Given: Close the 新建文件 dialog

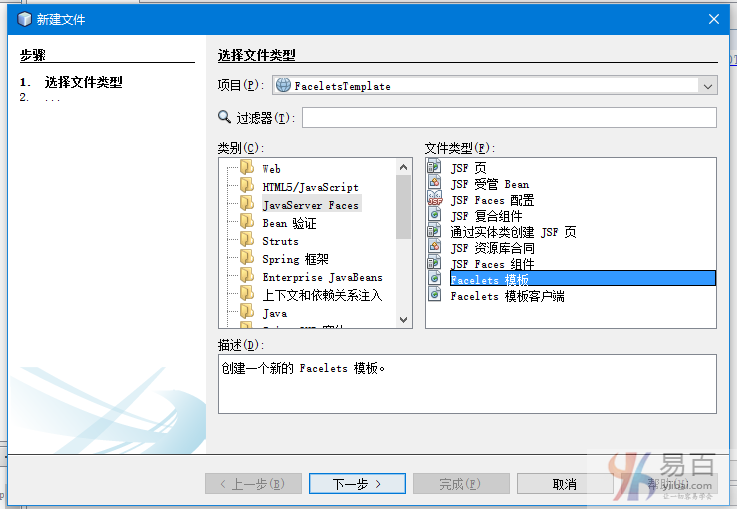Looking at the screenshot, I should click(714, 19).
